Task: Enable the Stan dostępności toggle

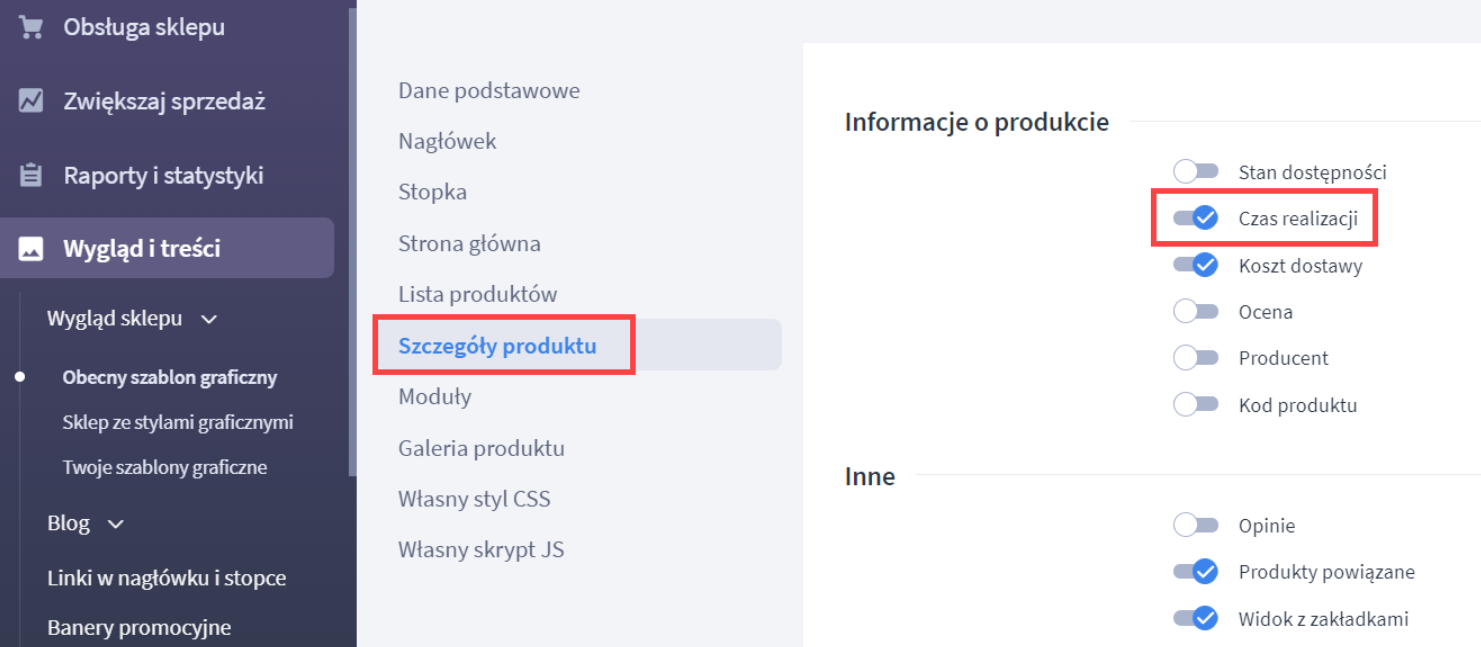Action: coord(1196,171)
